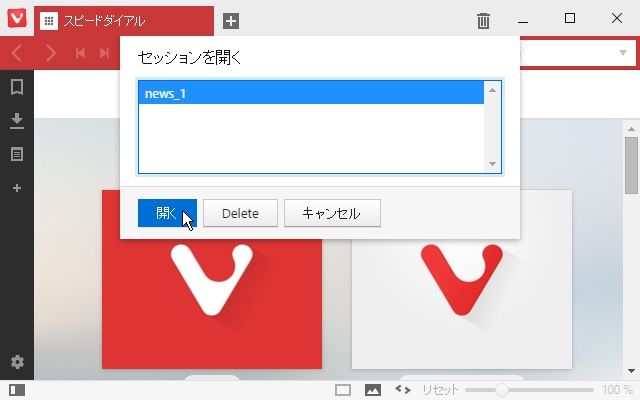The image size is (640, 400).
Task: Open the Bookmarks panel
Action: (x=17, y=87)
